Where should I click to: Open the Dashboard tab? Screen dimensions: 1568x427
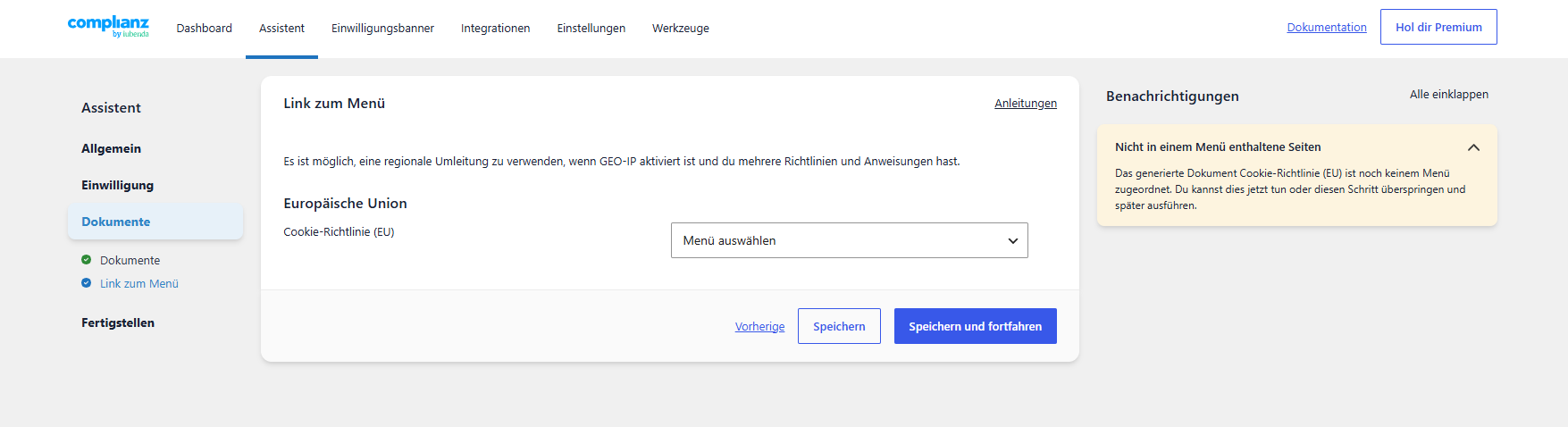(x=204, y=29)
